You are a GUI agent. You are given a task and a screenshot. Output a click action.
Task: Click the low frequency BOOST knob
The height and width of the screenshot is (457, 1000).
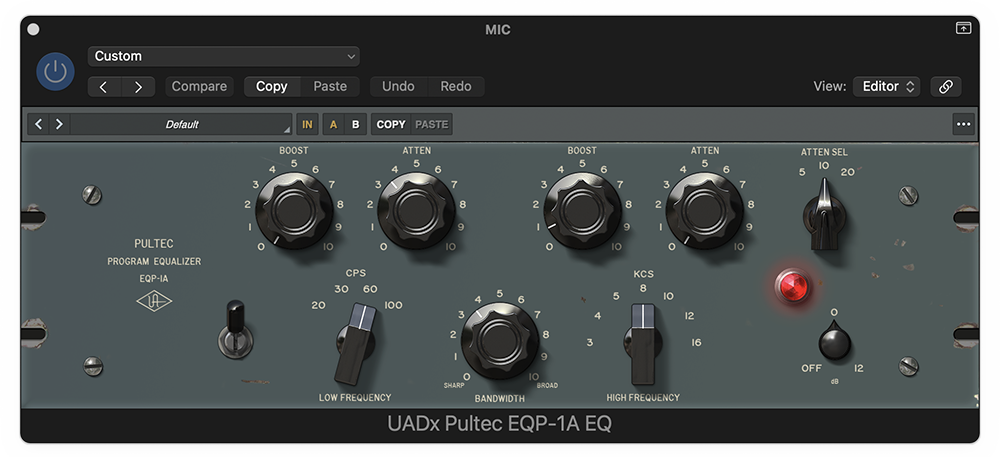pos(294,210)
